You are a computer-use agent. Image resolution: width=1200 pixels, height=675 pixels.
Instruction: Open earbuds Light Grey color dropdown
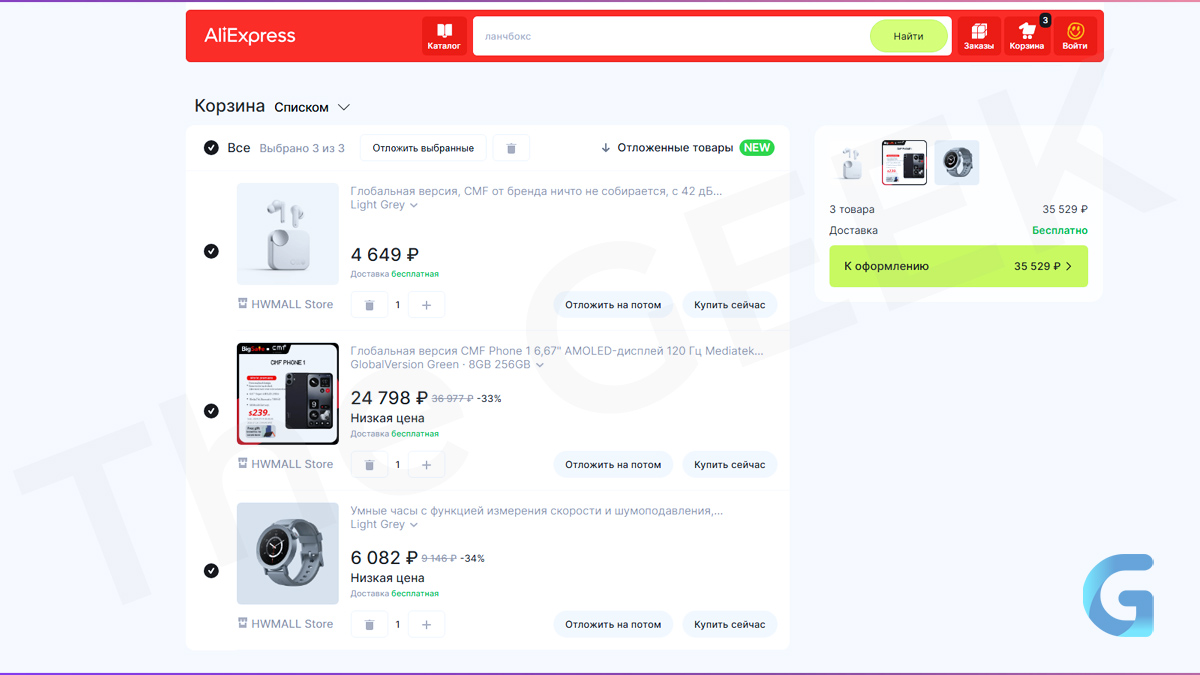pyautogui.click(x=384, y=205)
